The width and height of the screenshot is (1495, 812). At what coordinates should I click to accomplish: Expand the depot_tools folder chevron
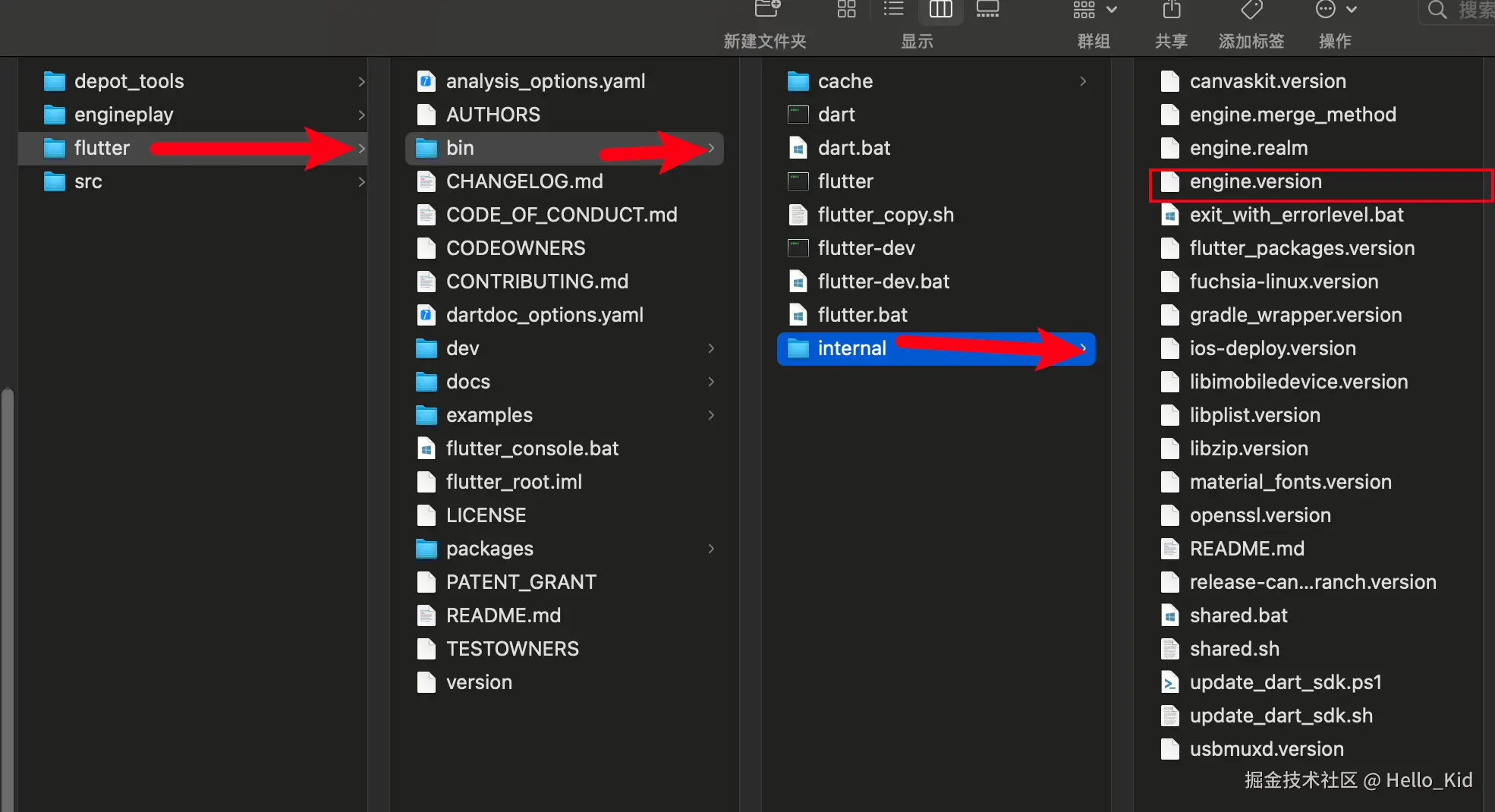tap(361, 81)
